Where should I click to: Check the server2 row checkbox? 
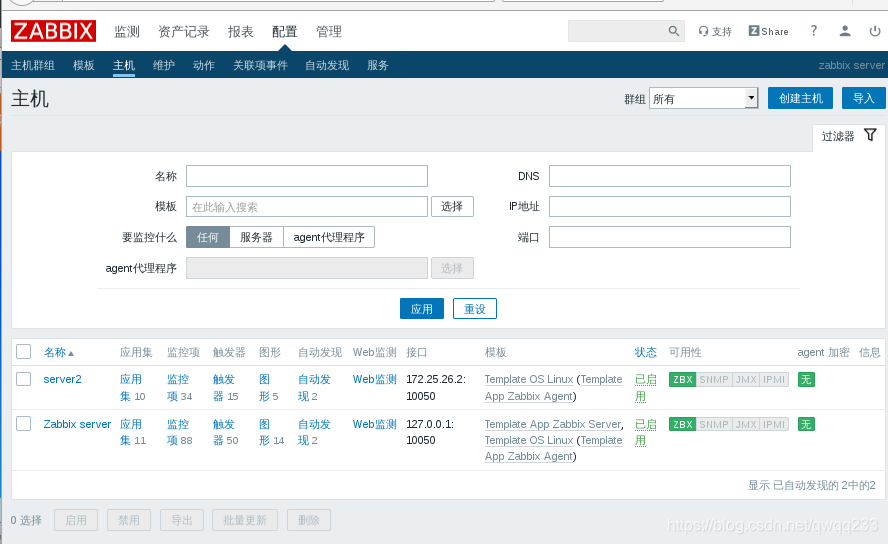(23, 379)
